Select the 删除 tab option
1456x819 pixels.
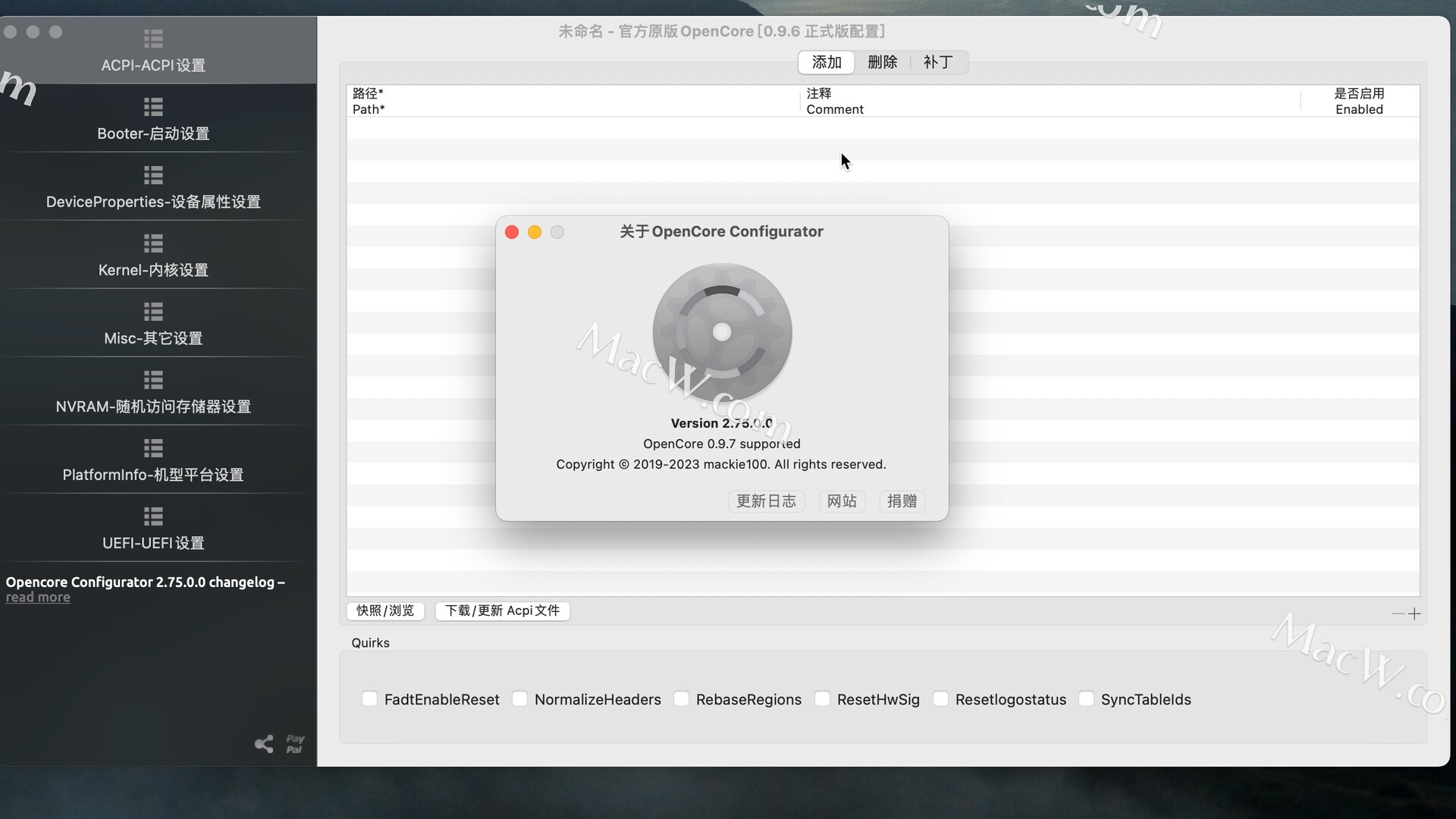pos(882,62)
